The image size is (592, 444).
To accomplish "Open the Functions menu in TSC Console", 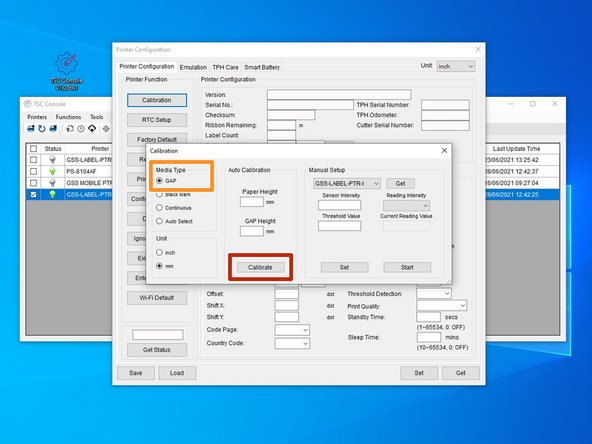I will click(68, 117).
